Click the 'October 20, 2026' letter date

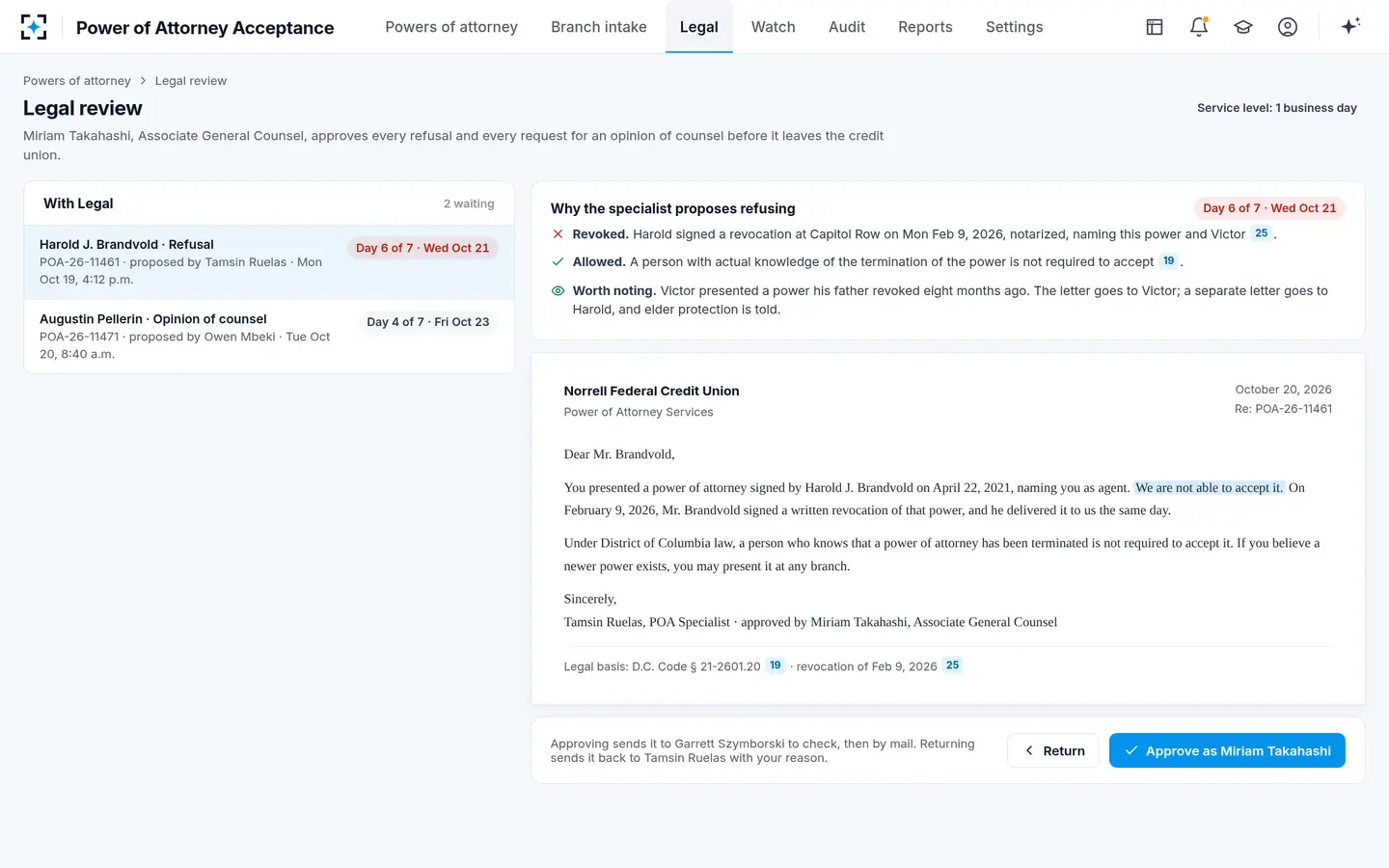click(x=1283, y=390)
